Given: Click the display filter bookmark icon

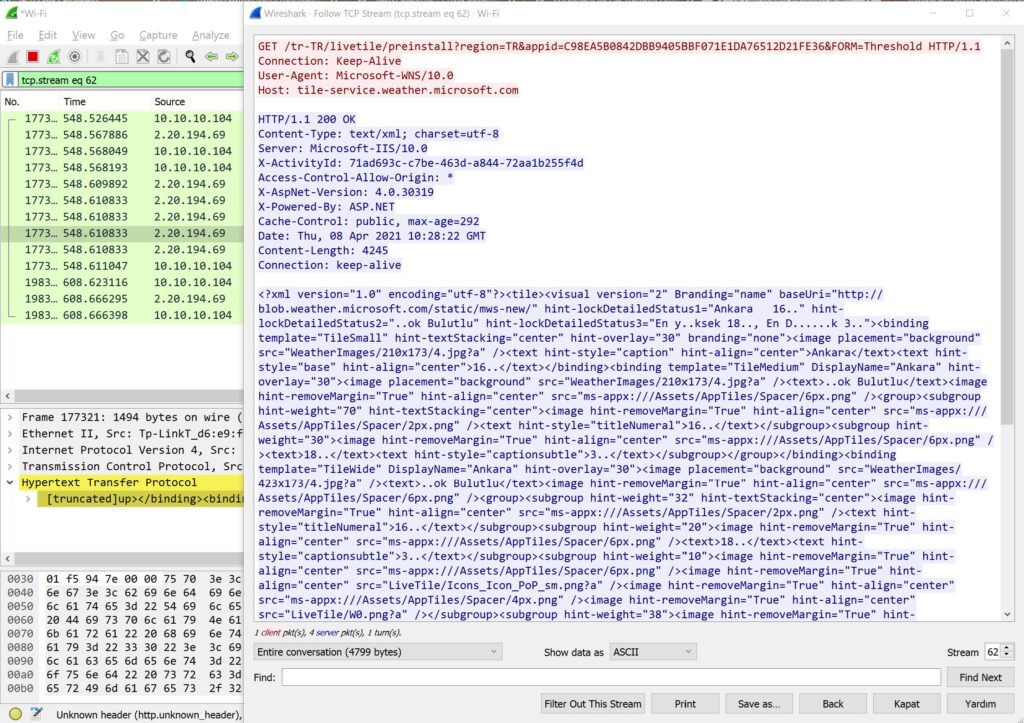Looking at the screenshot, I should click(10, 80).
